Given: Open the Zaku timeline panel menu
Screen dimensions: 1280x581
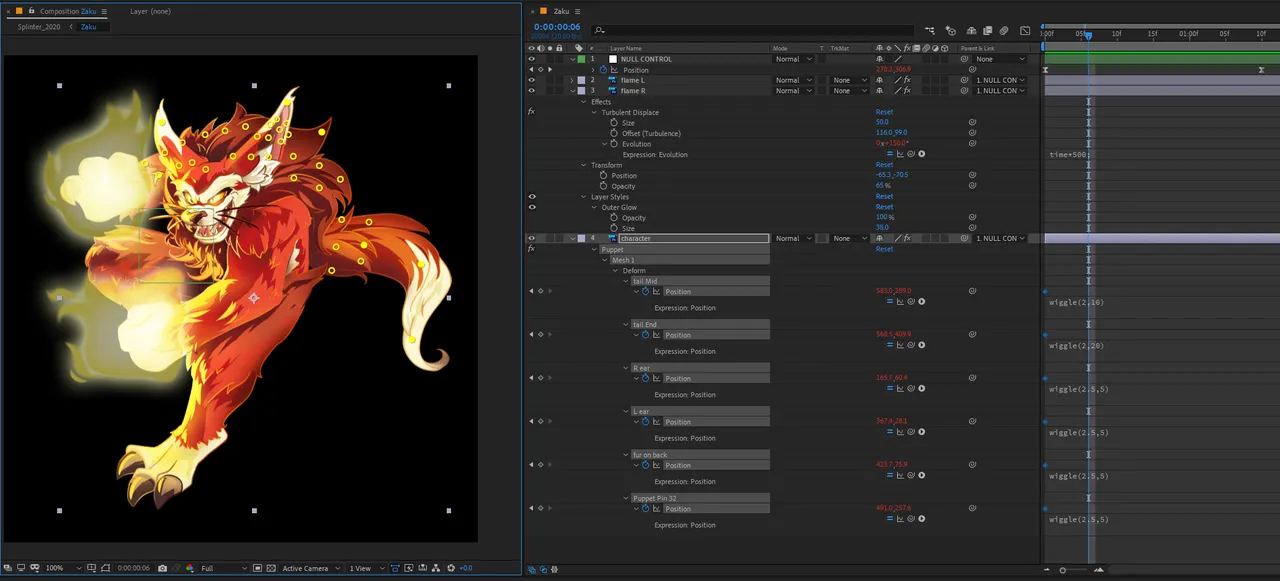Looking at the screenshot, I should [x=578, y=11].
